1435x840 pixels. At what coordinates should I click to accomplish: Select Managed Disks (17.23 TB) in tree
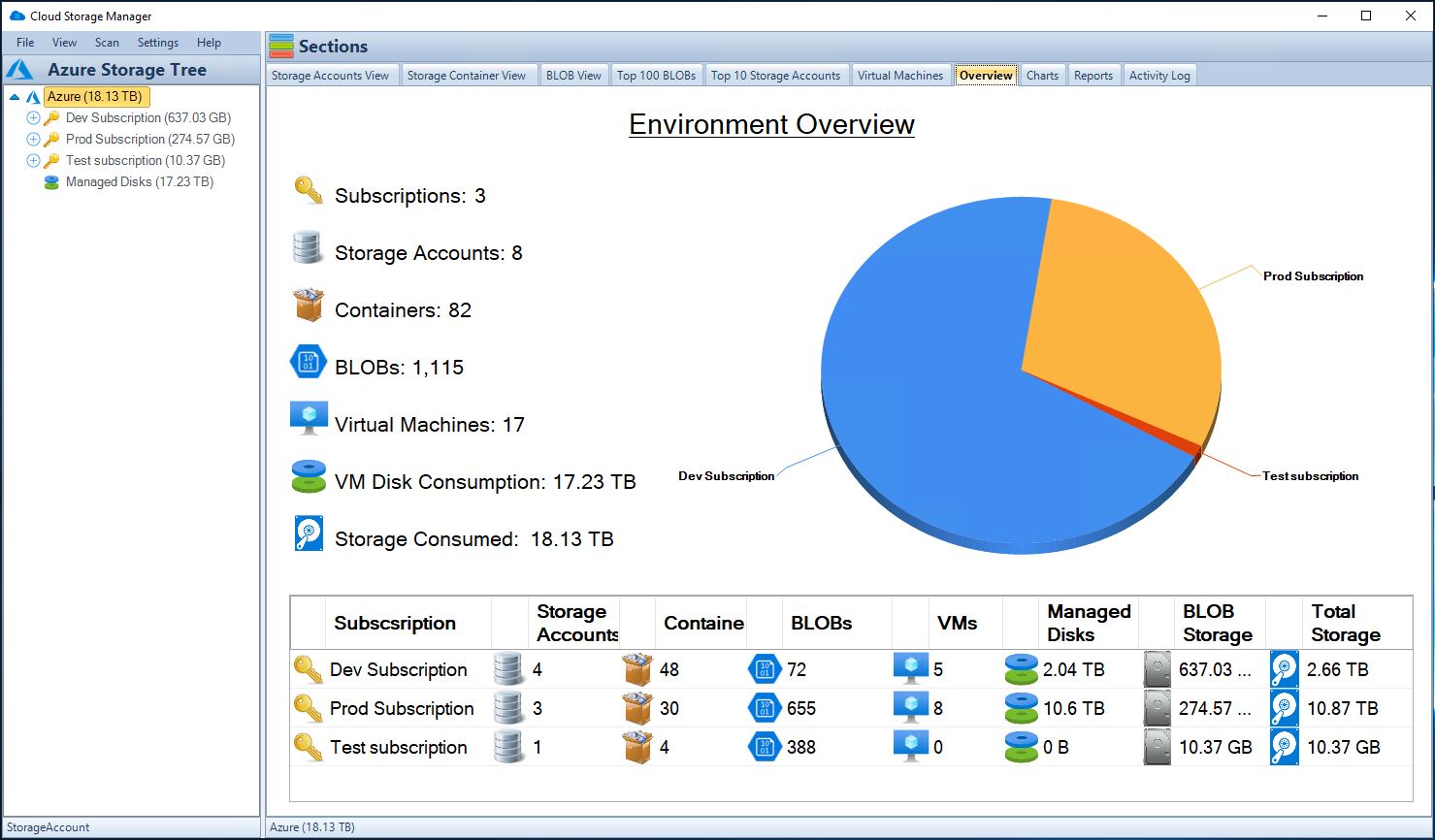coord(140,181)
